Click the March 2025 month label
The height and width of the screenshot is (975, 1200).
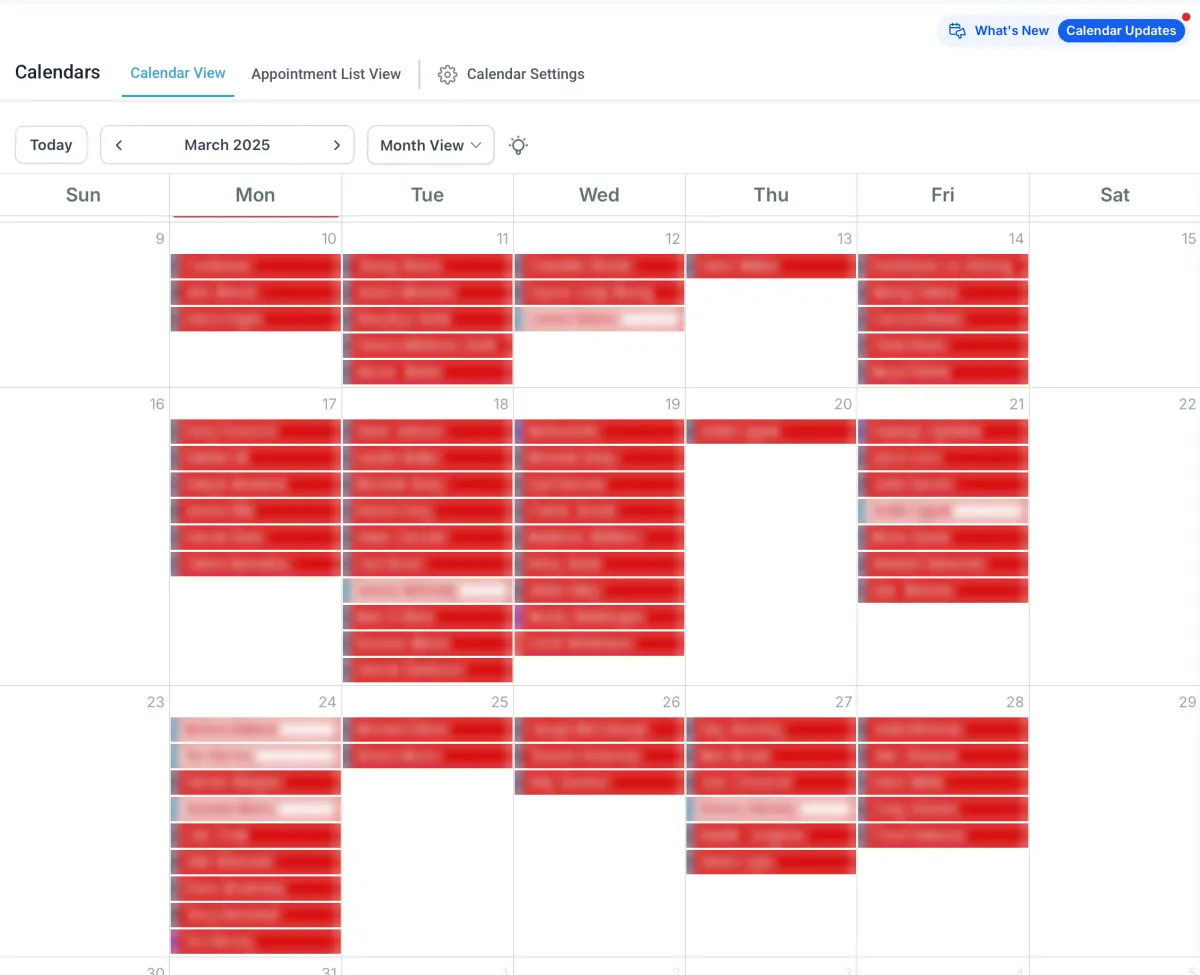227,145
